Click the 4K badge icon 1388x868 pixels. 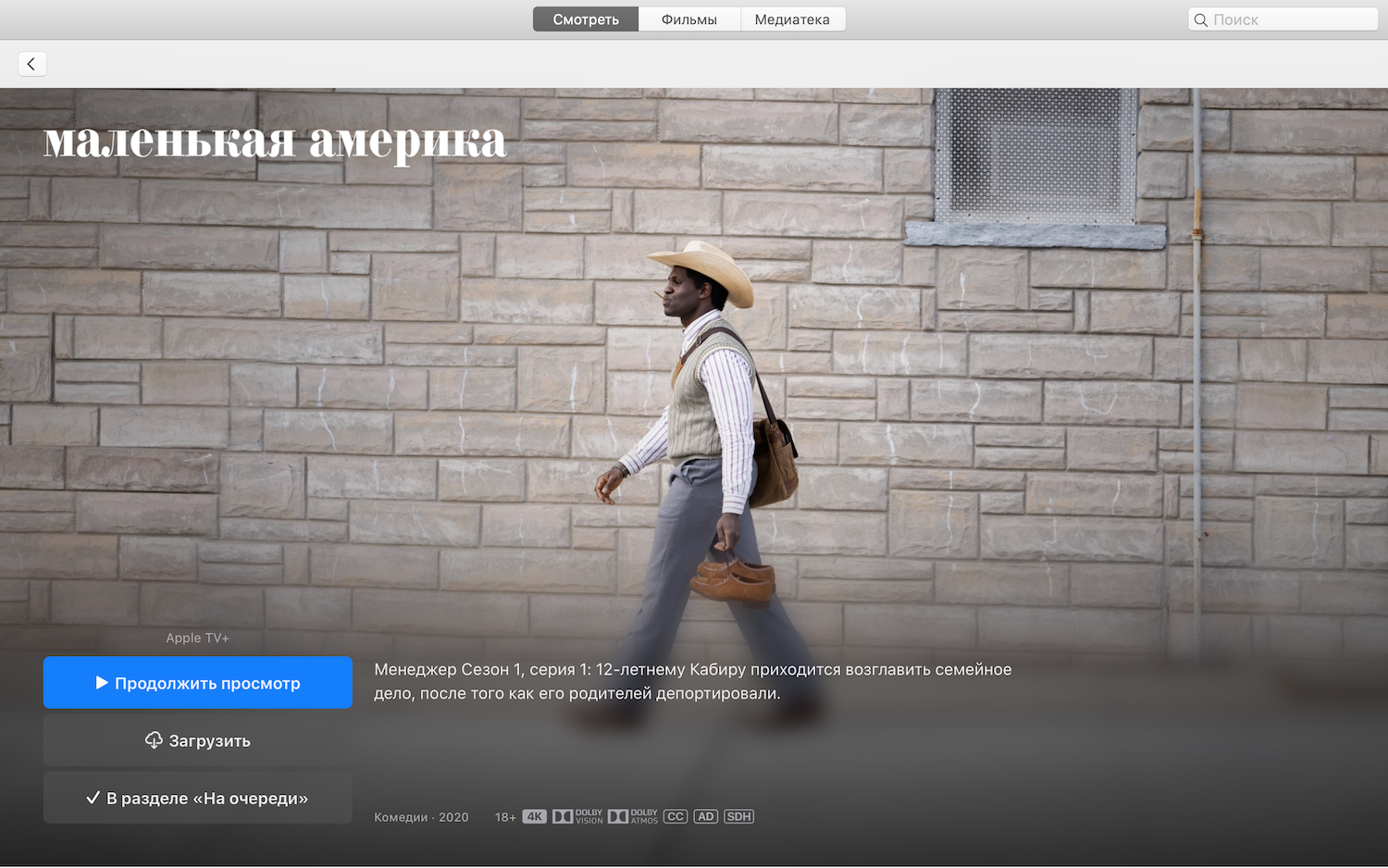coord(534,816)
